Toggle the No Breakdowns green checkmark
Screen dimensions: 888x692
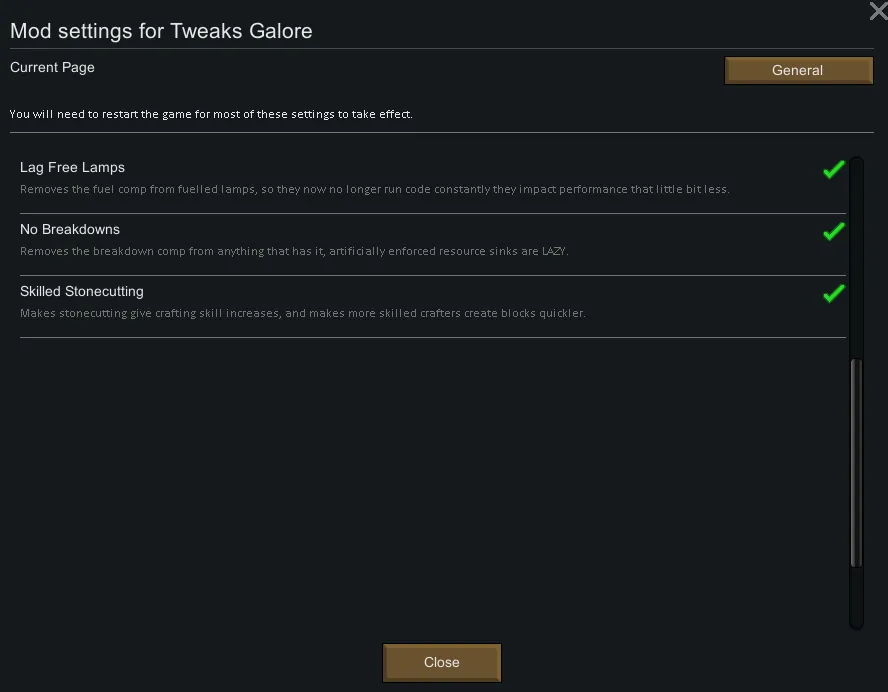(833, 232)
